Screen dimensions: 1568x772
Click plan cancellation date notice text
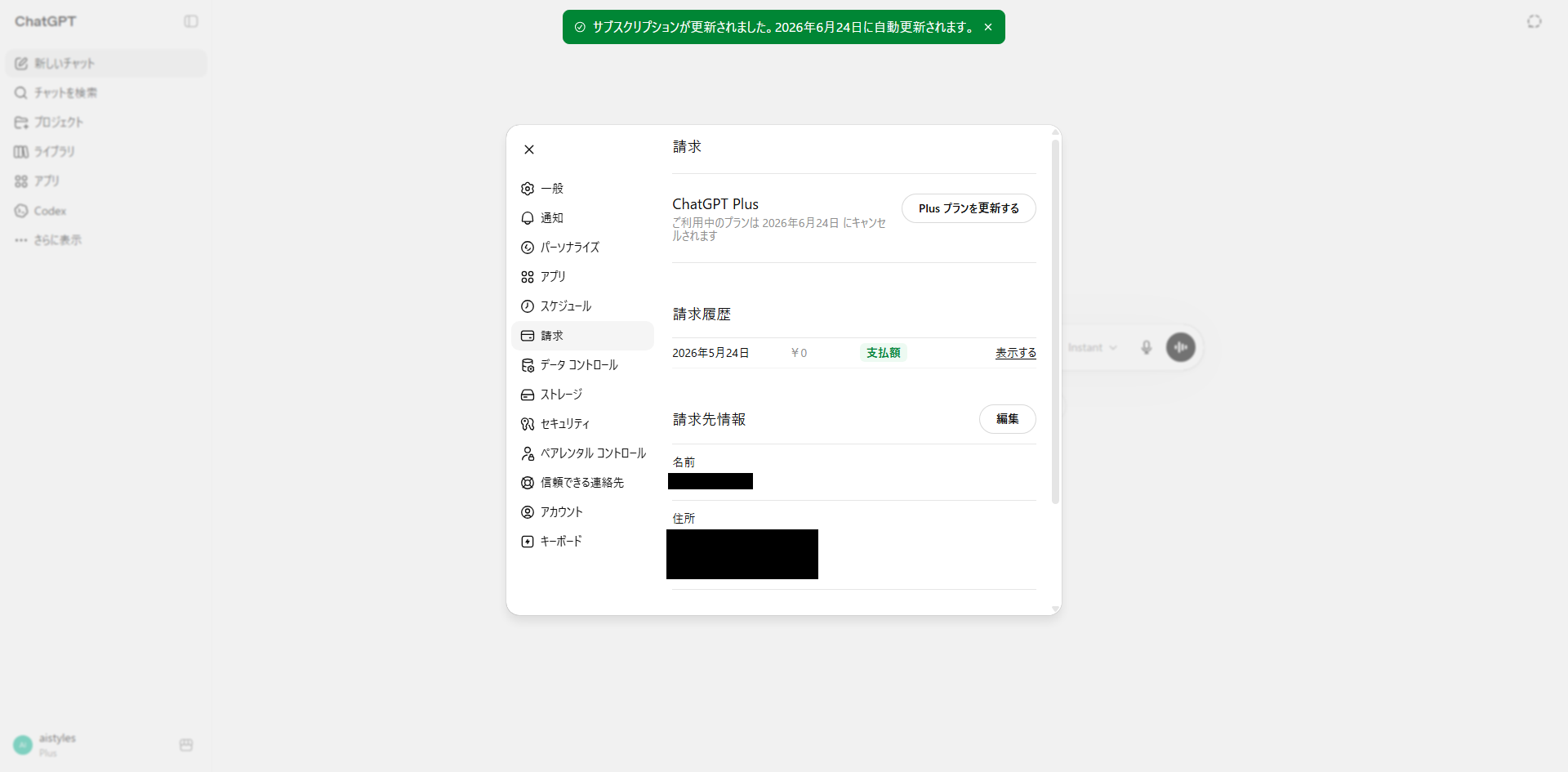(779, 230)
